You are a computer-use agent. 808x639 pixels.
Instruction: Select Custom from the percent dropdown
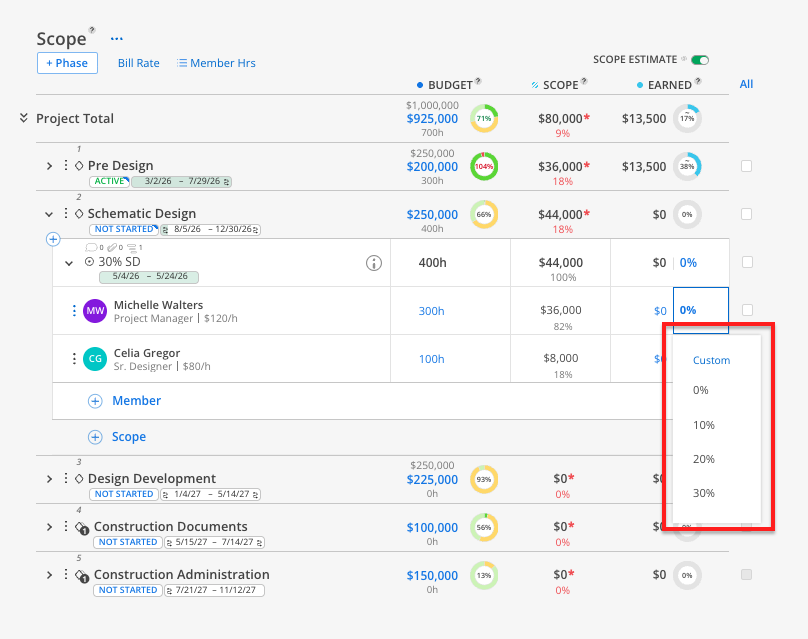click(711, 360)
